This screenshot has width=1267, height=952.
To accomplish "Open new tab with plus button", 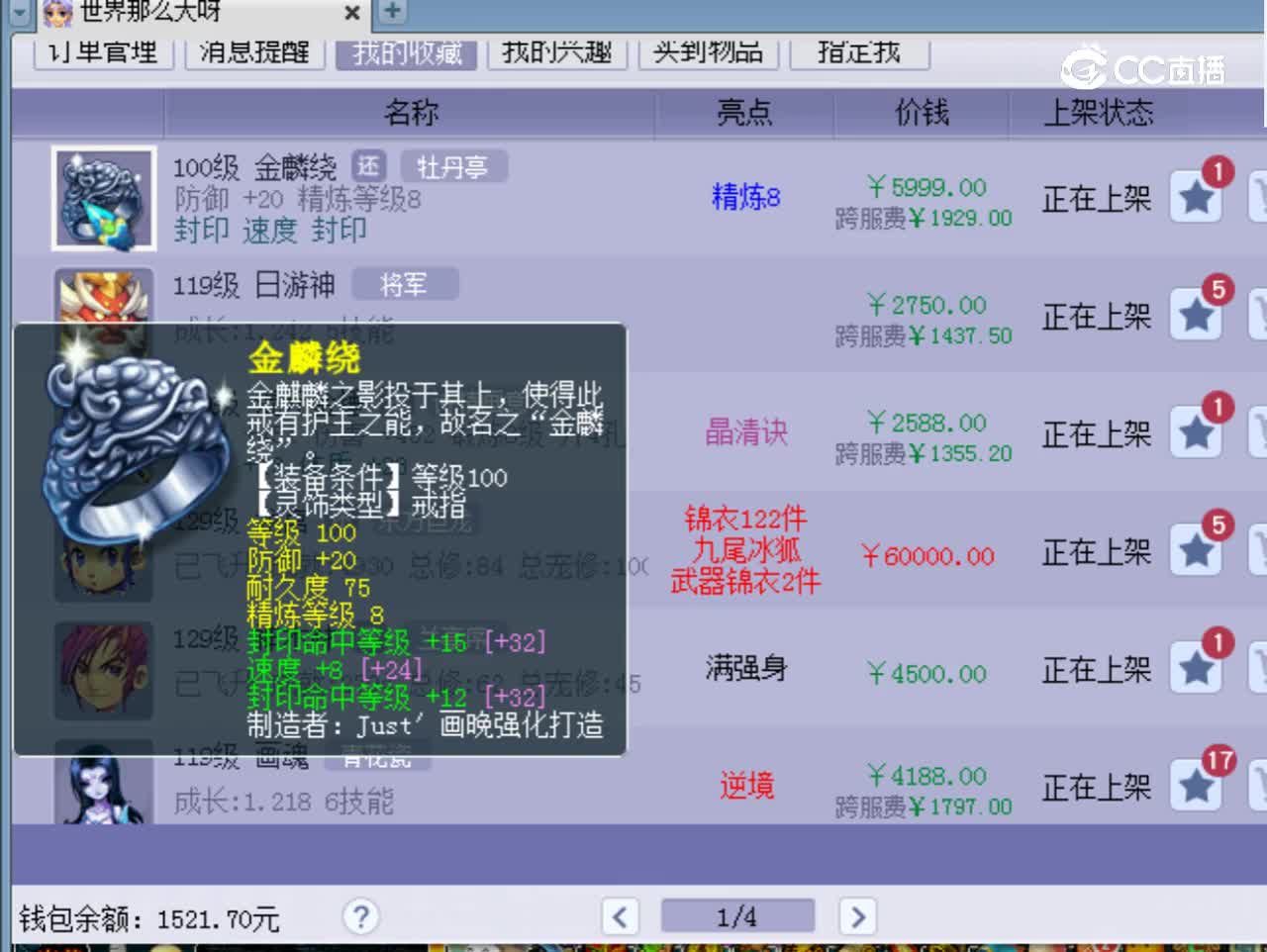I will (392, 11).
